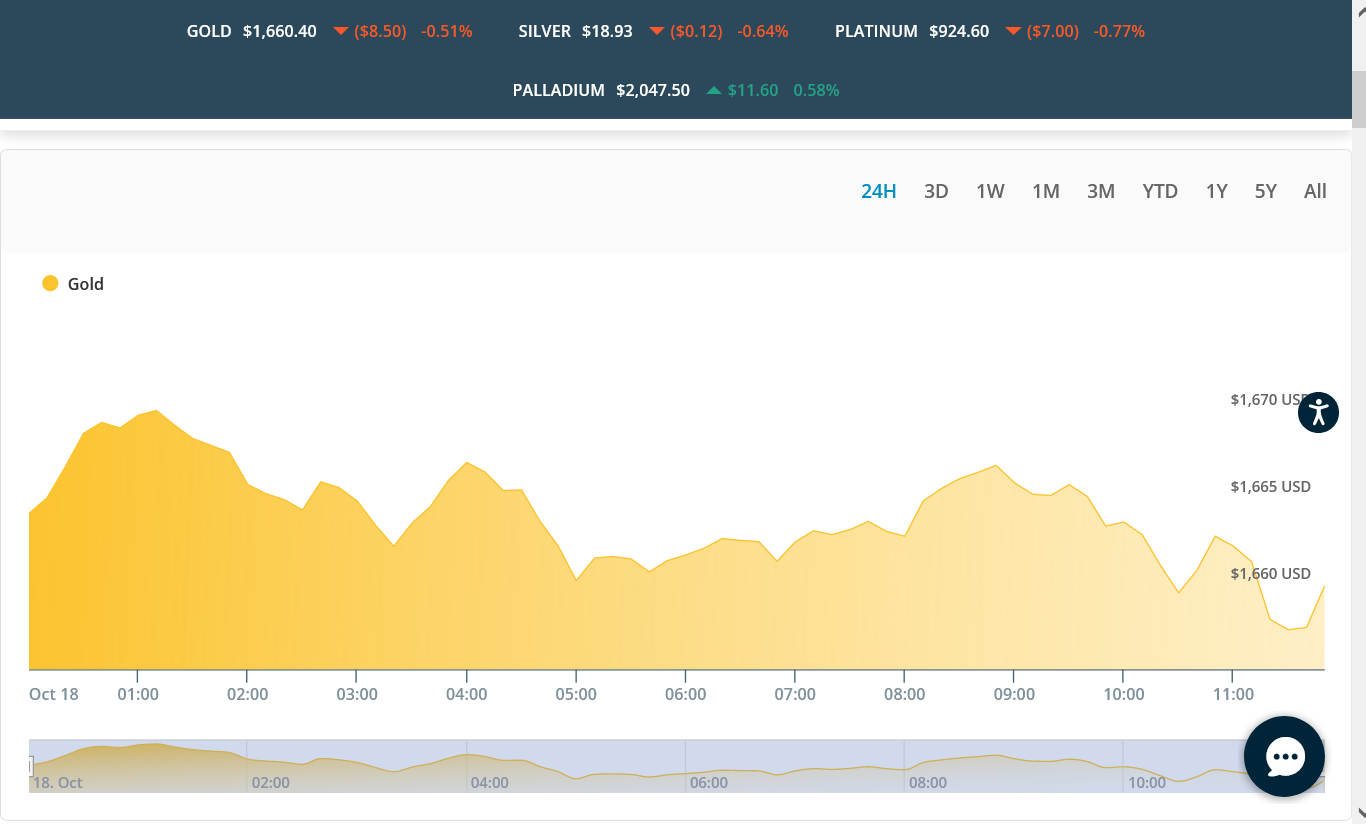
Task: Click the gold price down arrow indicator
Action: pos(340,32)
